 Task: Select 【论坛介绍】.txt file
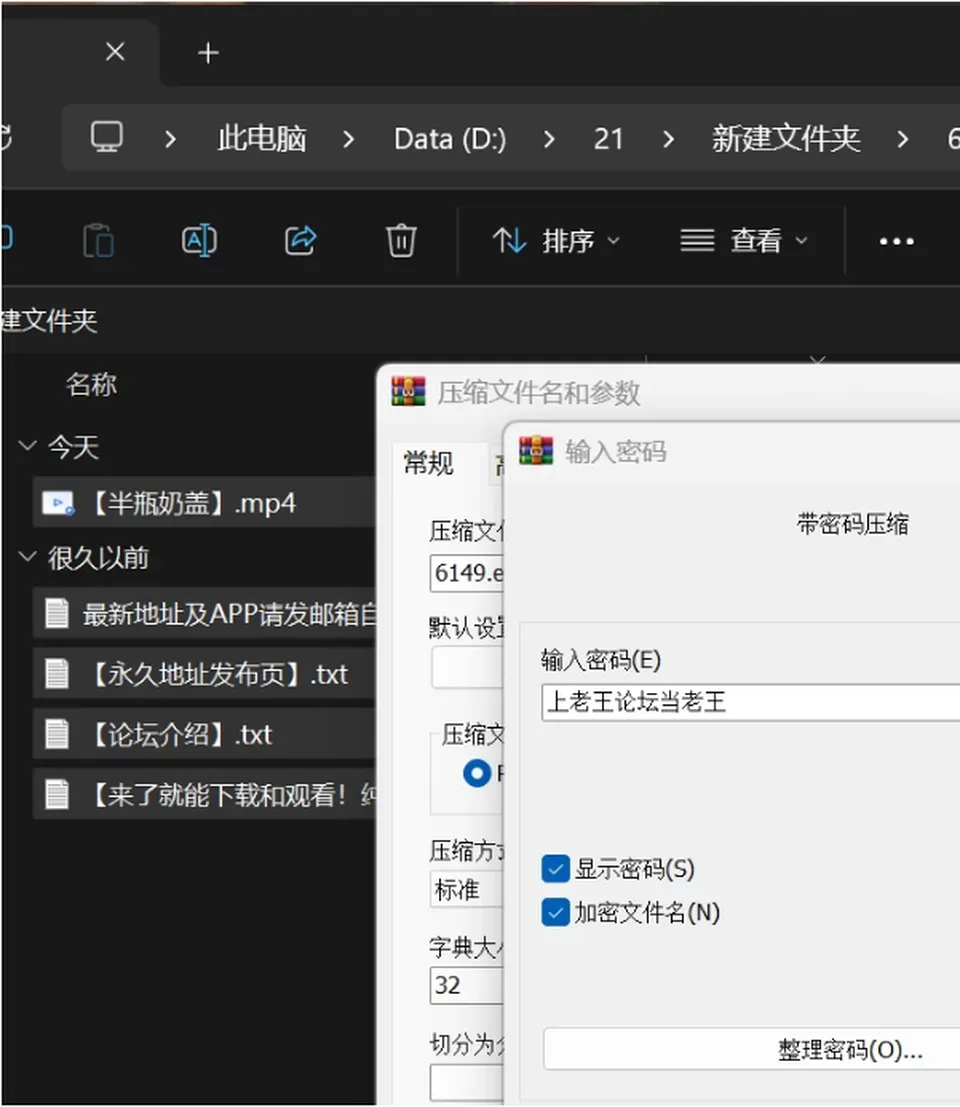click(x=204, y=734)
